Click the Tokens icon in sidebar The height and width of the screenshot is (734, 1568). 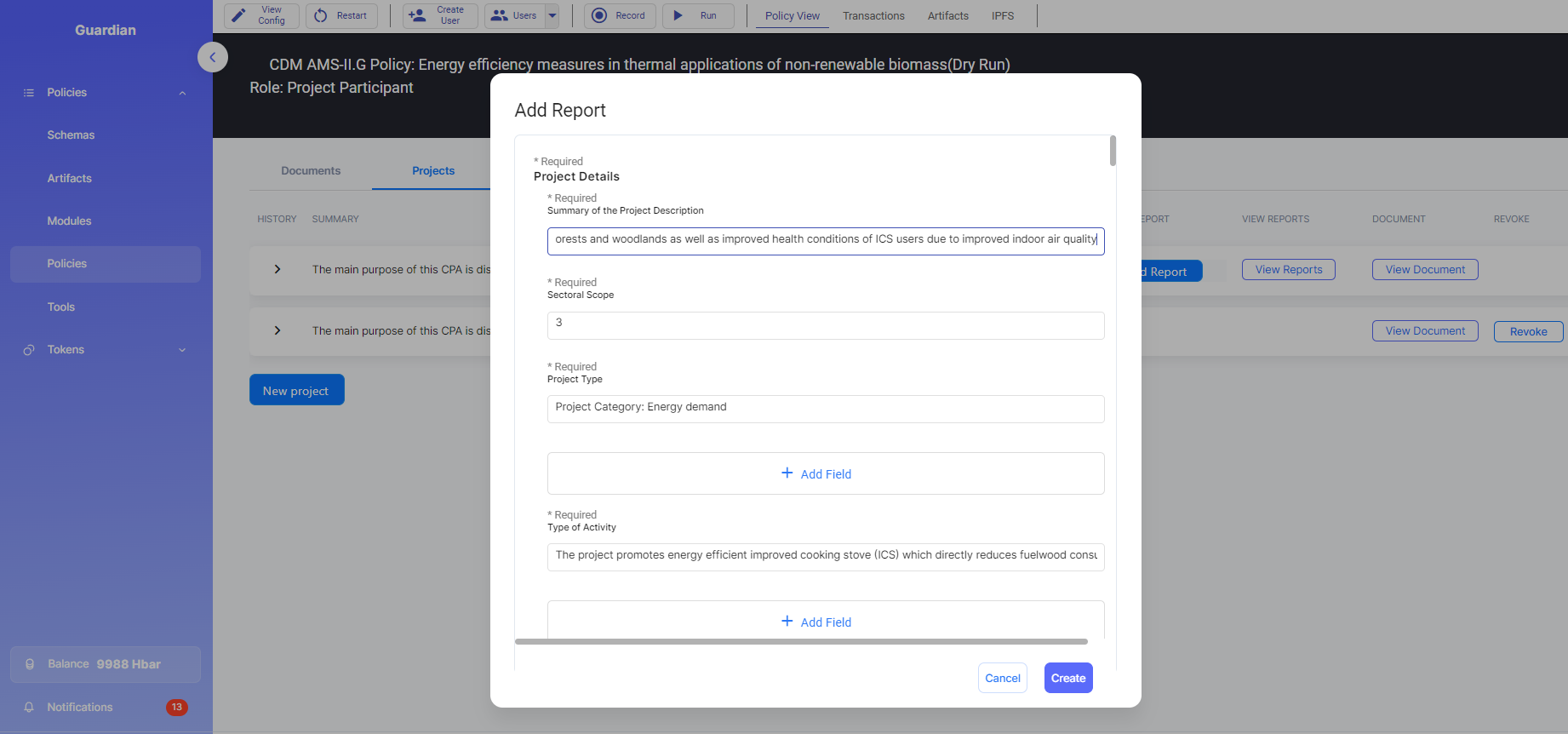pos(29,350)
